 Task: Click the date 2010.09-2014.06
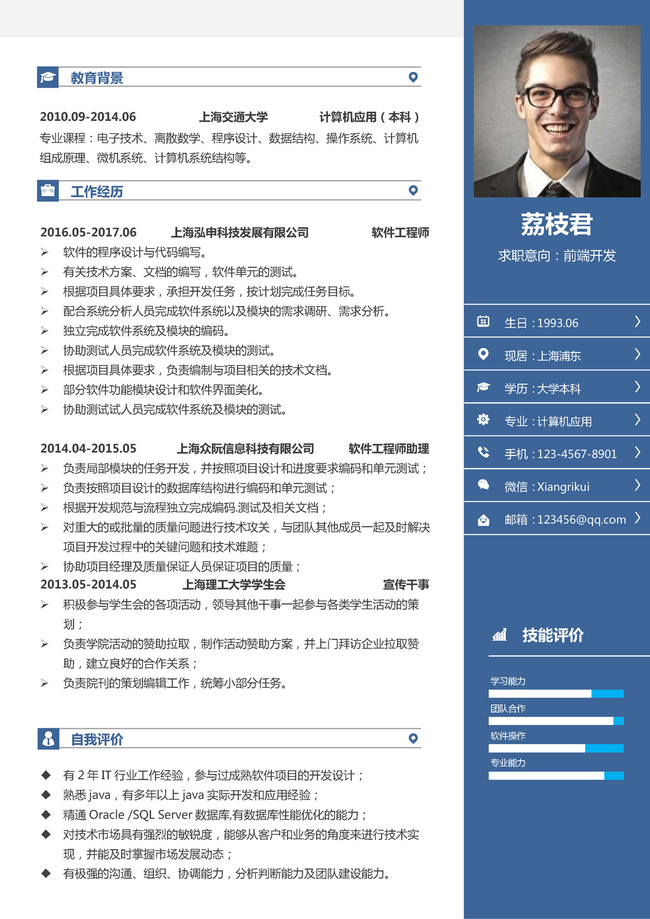[88, 117]
